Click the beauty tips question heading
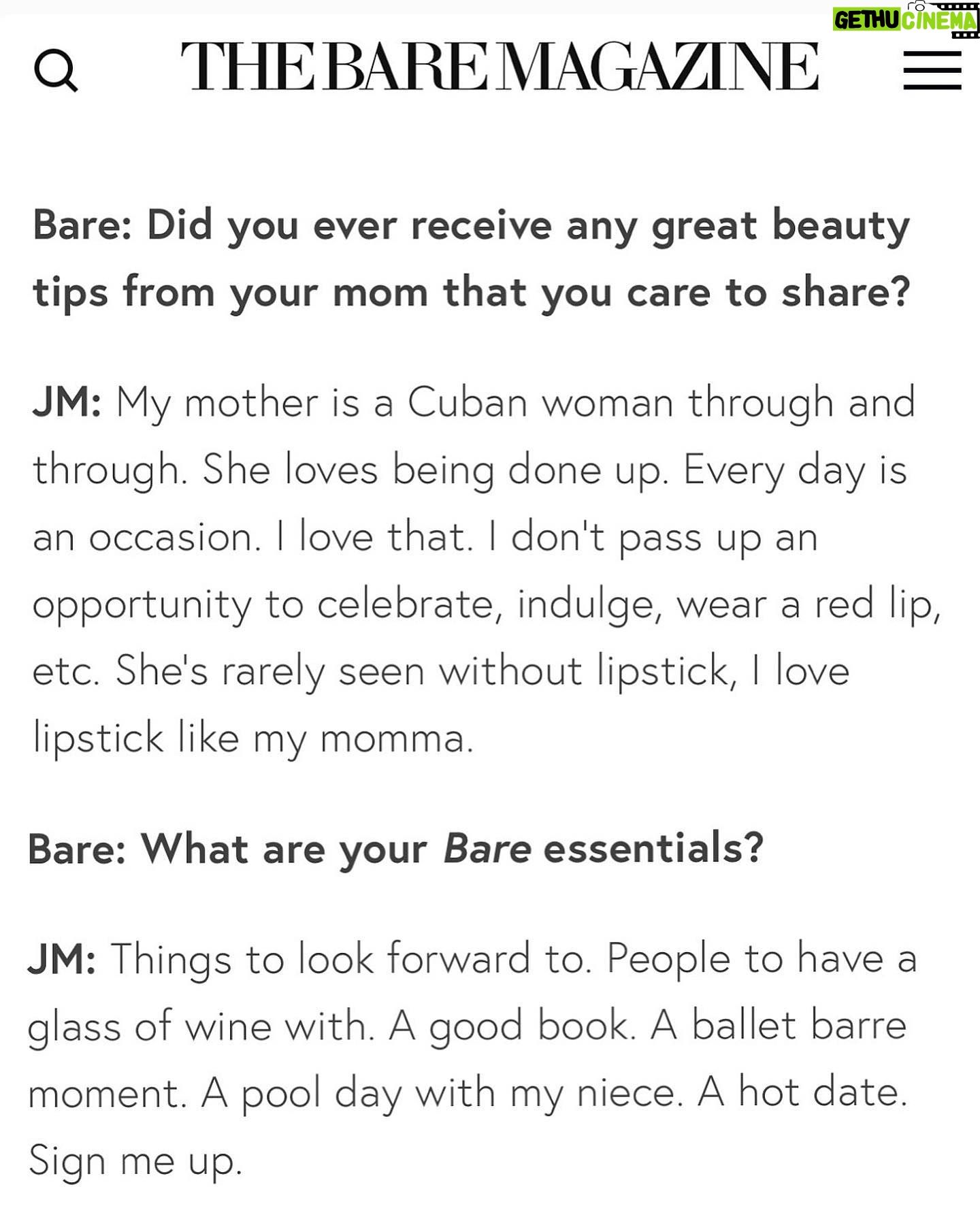The width and height of the screenshot is (980, 1219). [471, 259]
